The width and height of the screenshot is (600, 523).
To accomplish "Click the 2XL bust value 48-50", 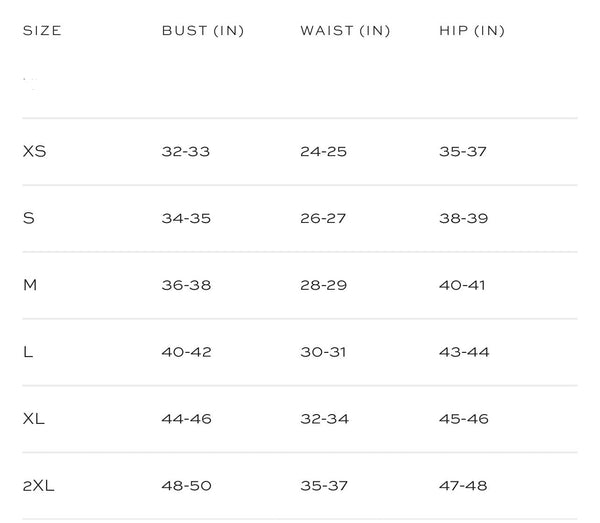I will tap(186, 486).
